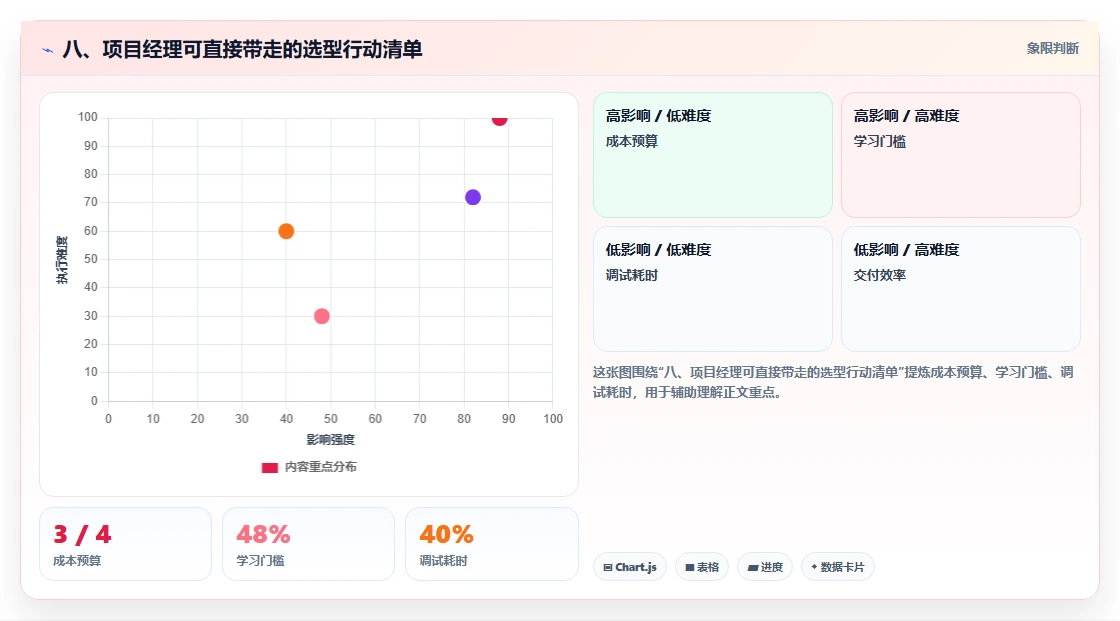Image resolution: width=1120 pixels, height=621 pixels.
Task: Click the red data point at the chart top
Action: click(499, 119)
